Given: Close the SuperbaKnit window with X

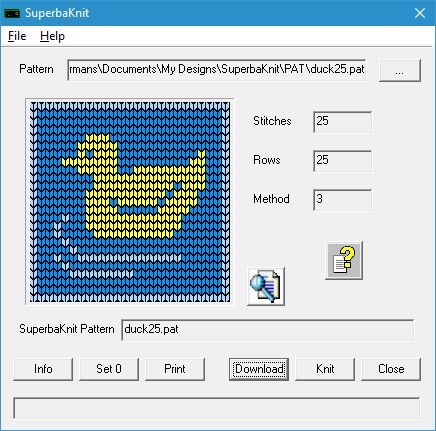Looking at the screenshot, I should tap(420, 13).
